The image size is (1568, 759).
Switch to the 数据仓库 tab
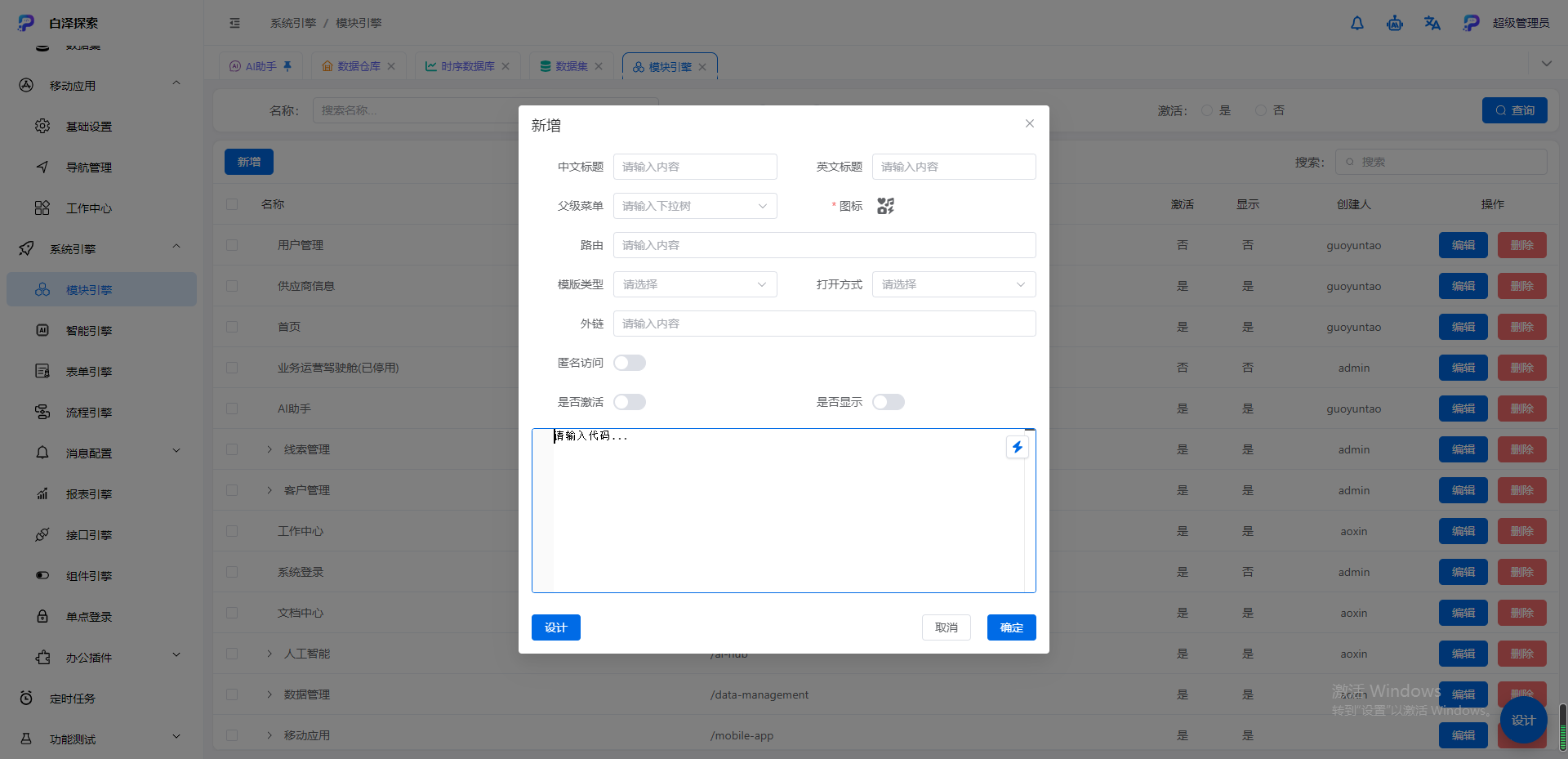pyautogui.click(x=358, y=66)
